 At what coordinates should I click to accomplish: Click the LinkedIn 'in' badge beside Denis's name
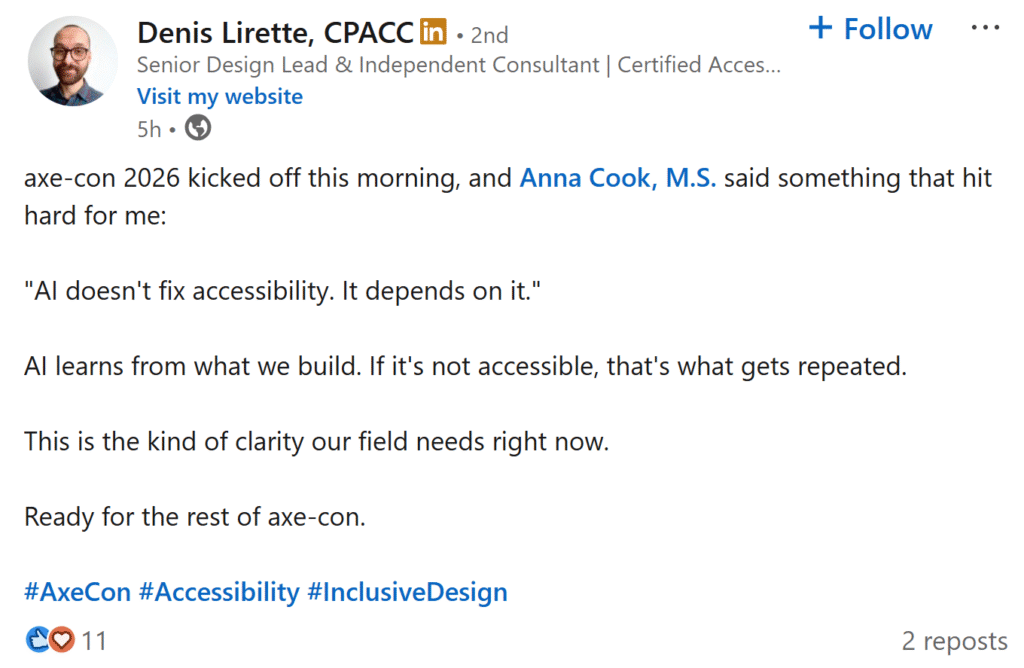point(432,32)
